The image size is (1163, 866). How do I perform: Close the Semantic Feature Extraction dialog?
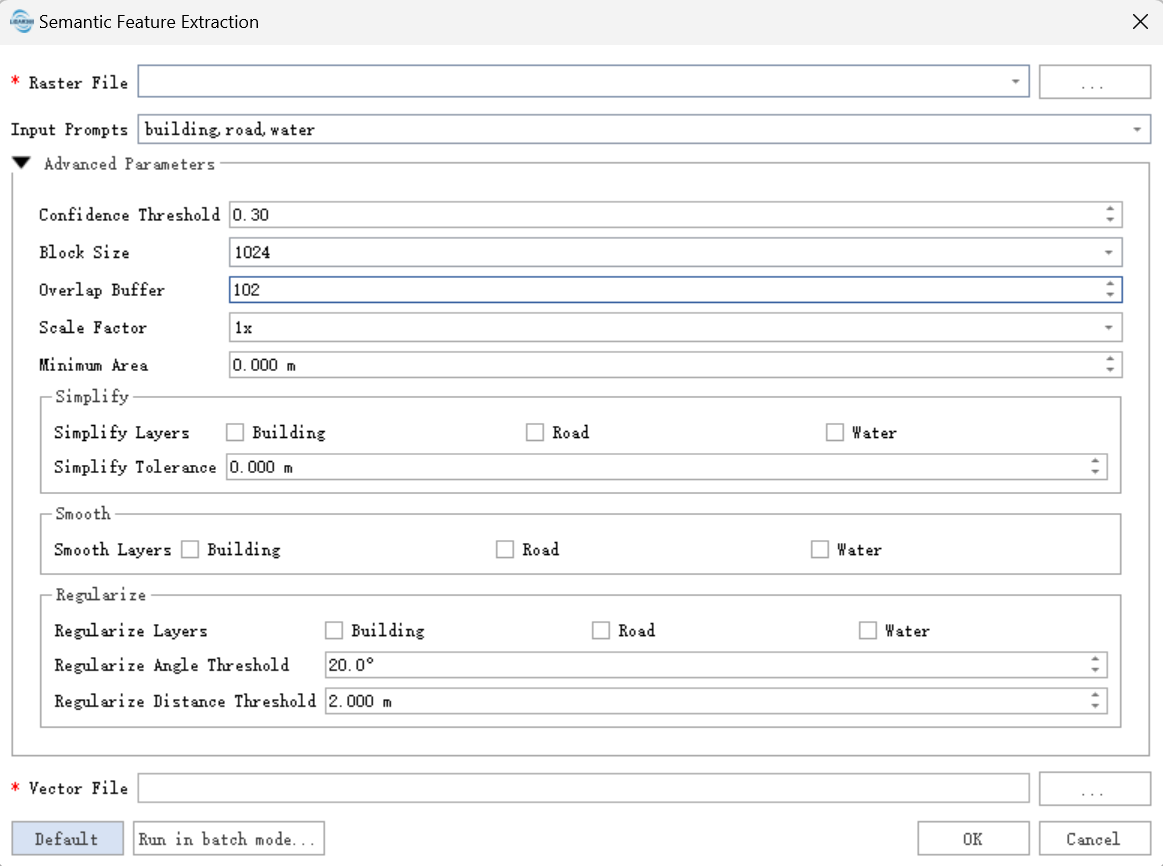click(x=1140, y=22)
